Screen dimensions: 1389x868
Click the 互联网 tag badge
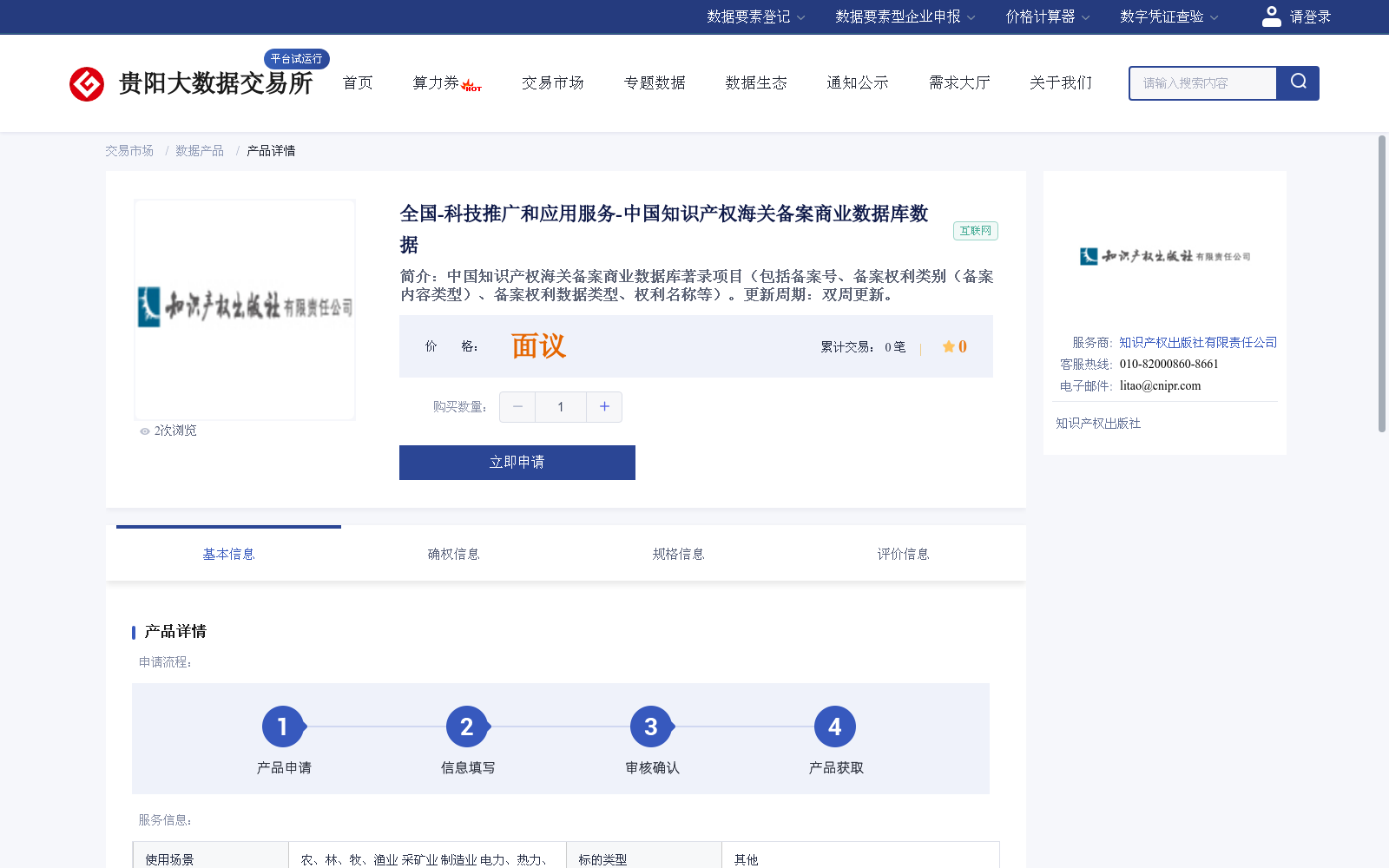tap(976, 231)
